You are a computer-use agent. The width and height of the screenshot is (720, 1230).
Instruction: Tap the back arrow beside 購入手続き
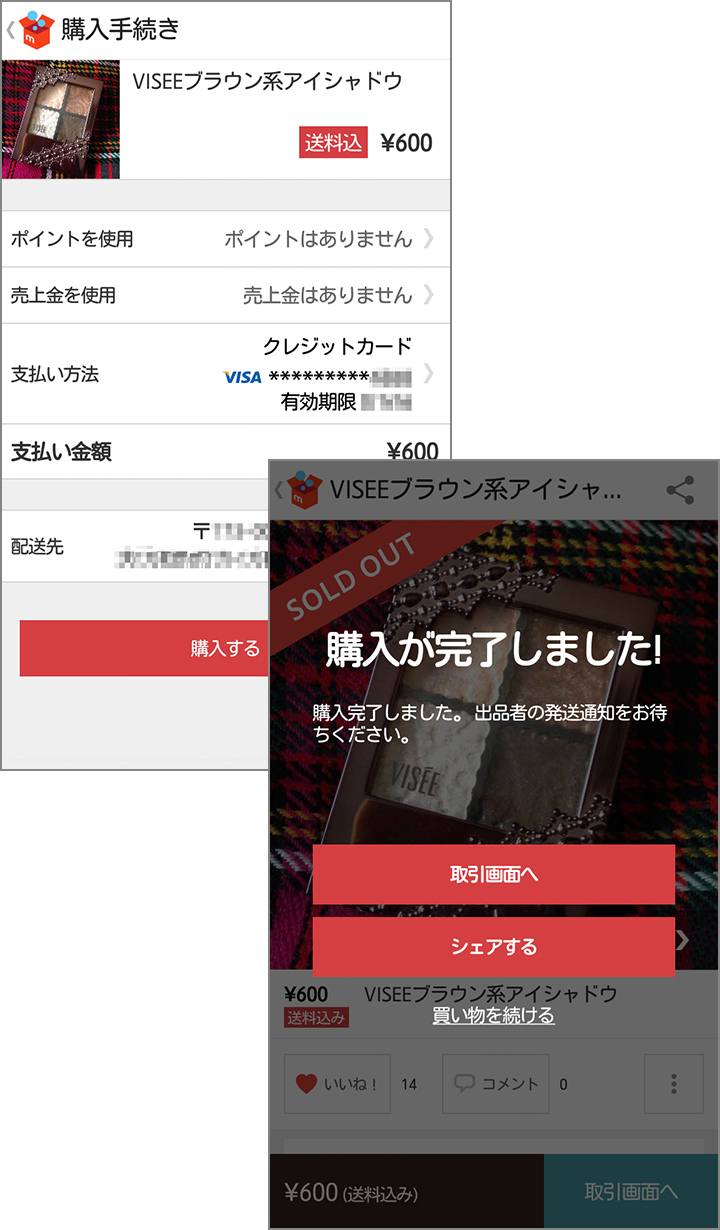click(x=10, y=30)
